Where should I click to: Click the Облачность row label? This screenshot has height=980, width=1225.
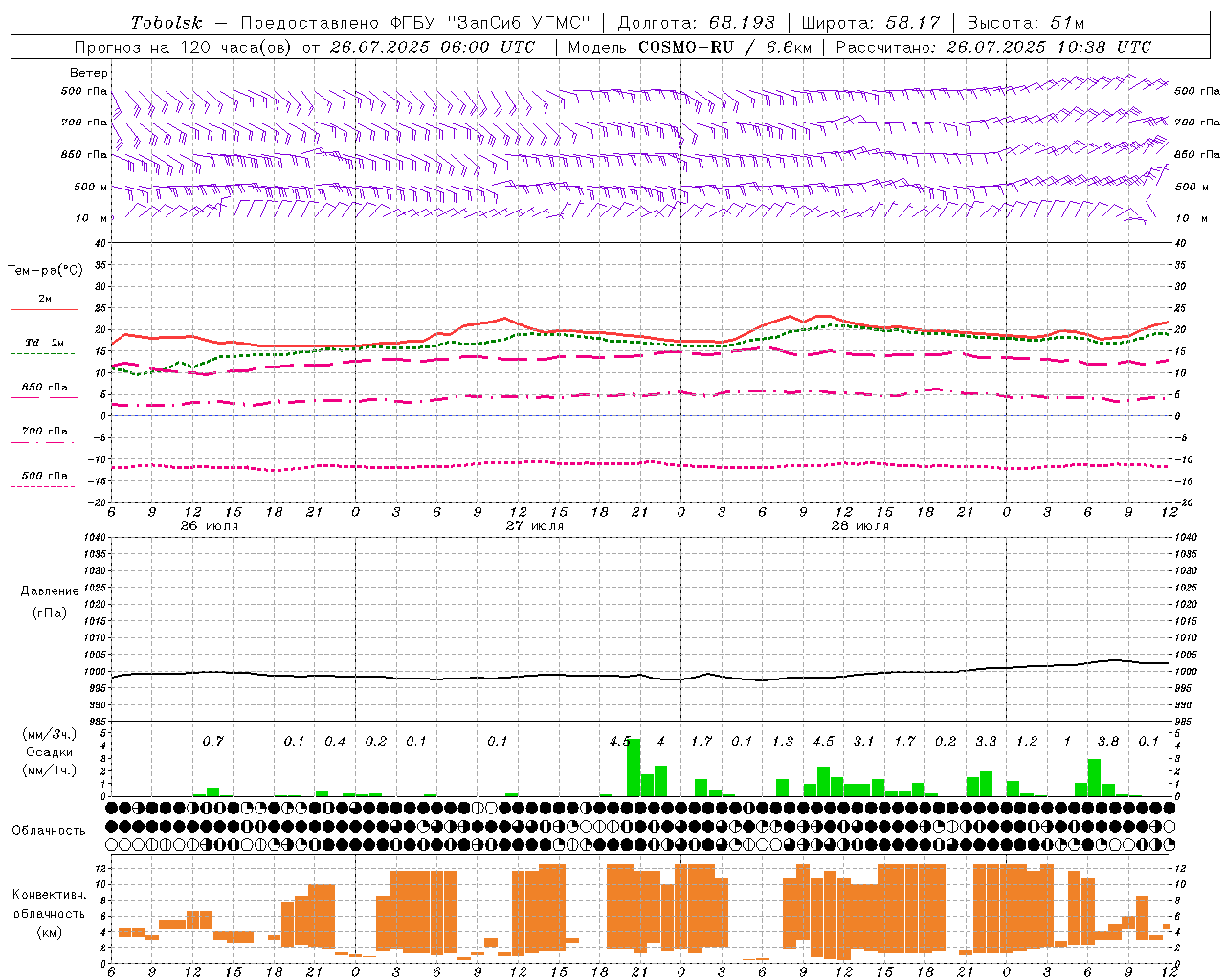48,830
